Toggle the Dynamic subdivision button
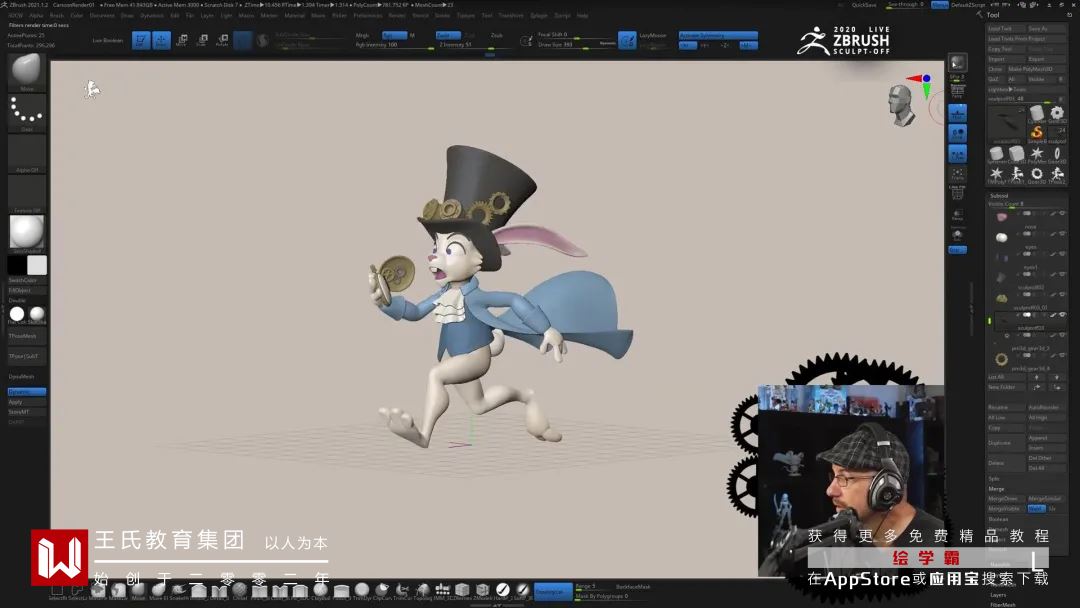The height and width of the screenshot is (608, 1080). pyautogui.click(x=26, y=391)
